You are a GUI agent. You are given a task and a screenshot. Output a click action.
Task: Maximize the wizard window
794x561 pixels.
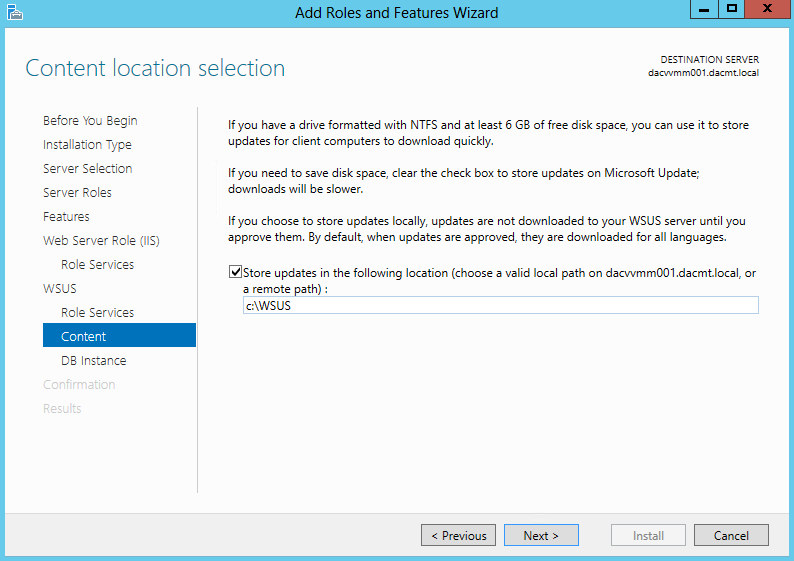732,9
